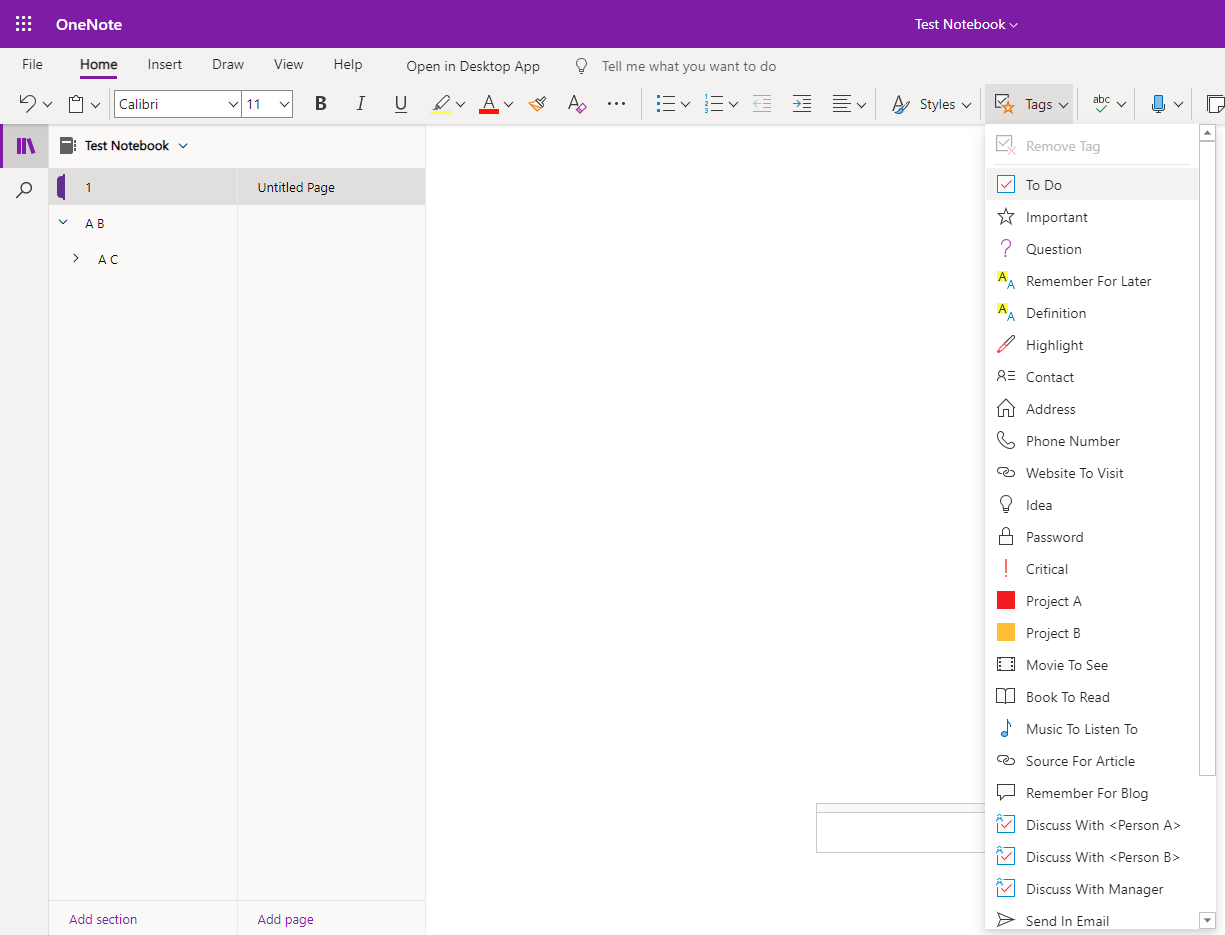Click the Search magnifier icon in sidebar
This screenshot has width=1225, height=935.
tap(25, 190)
